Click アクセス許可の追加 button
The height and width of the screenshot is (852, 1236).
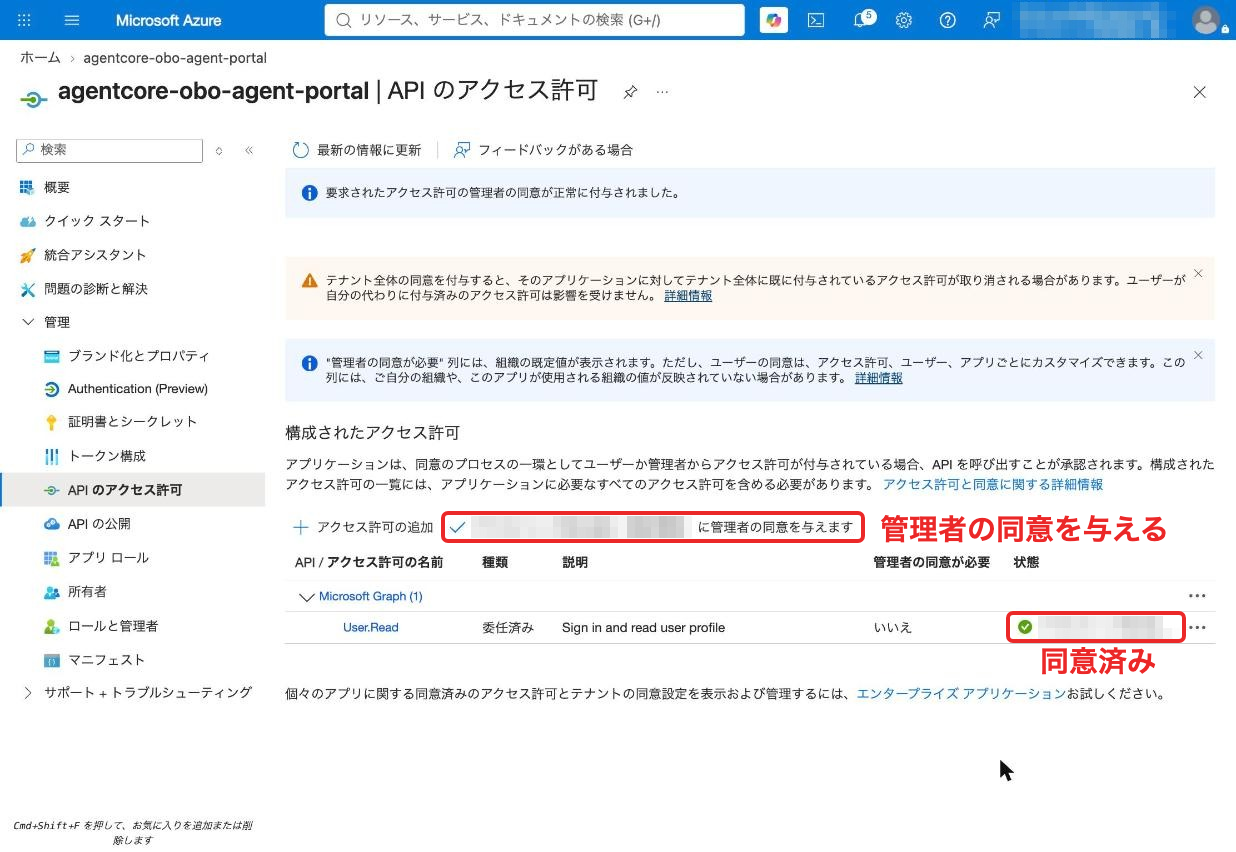click(x=363, y=527)
